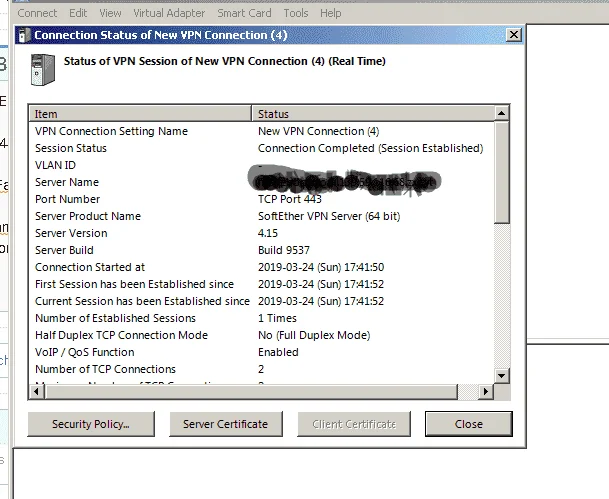The image size is (609, 499).
Task: Open the Connect menu
Action: tap(37, 13)
